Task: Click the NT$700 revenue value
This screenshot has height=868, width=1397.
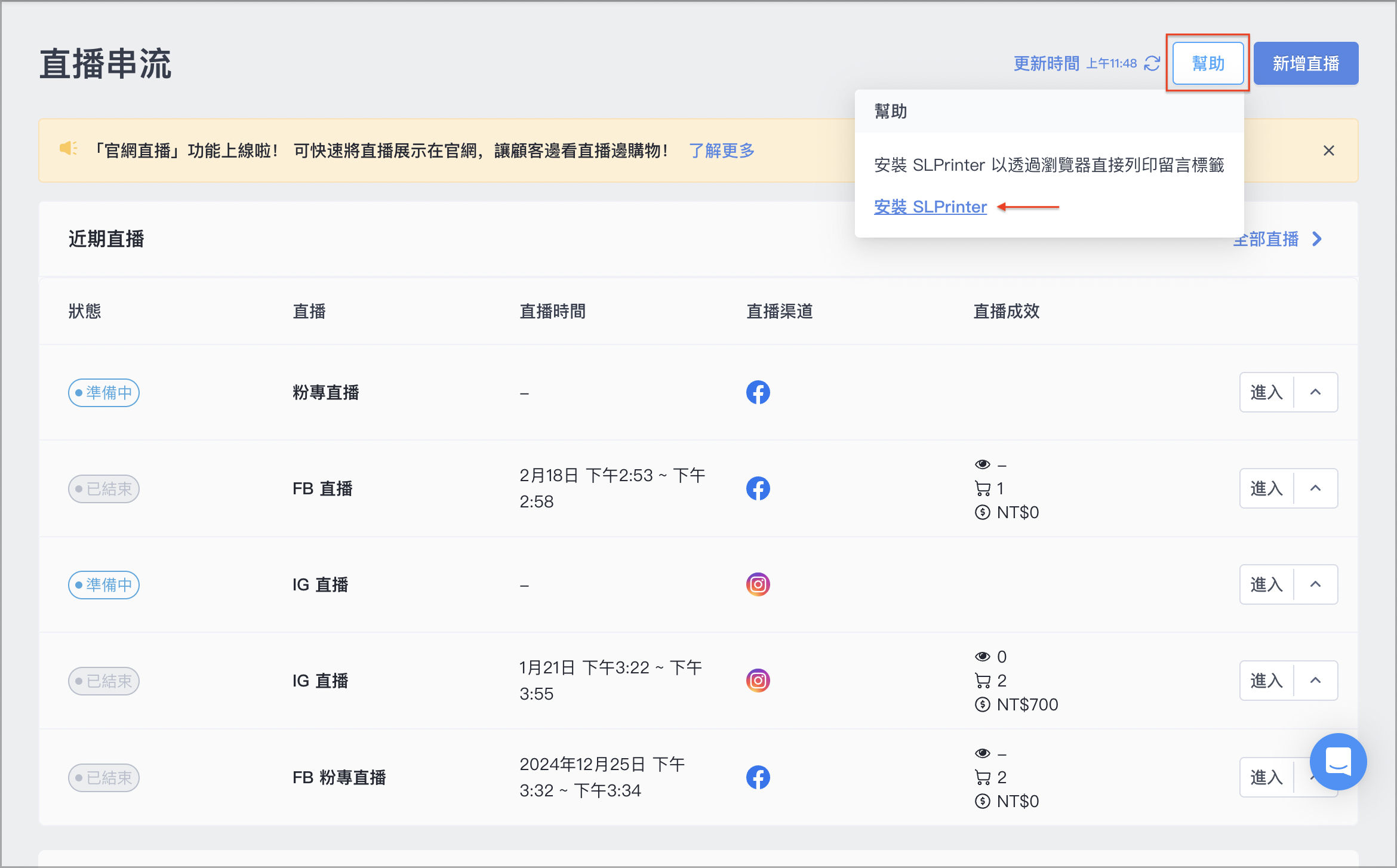Action: [1027, 704]
